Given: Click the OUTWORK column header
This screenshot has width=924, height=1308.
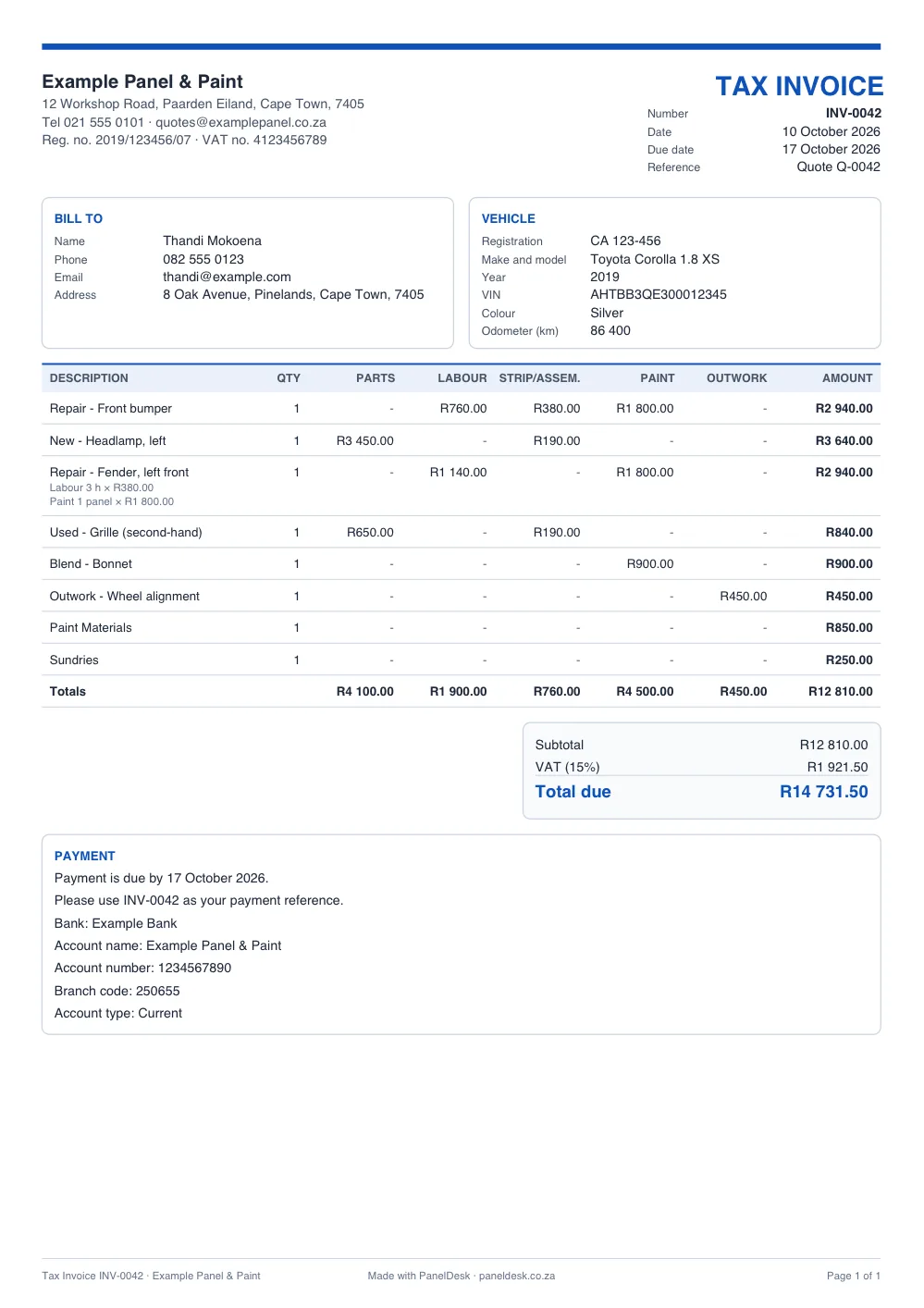Looking at the screenshot, I should [736, 378].
